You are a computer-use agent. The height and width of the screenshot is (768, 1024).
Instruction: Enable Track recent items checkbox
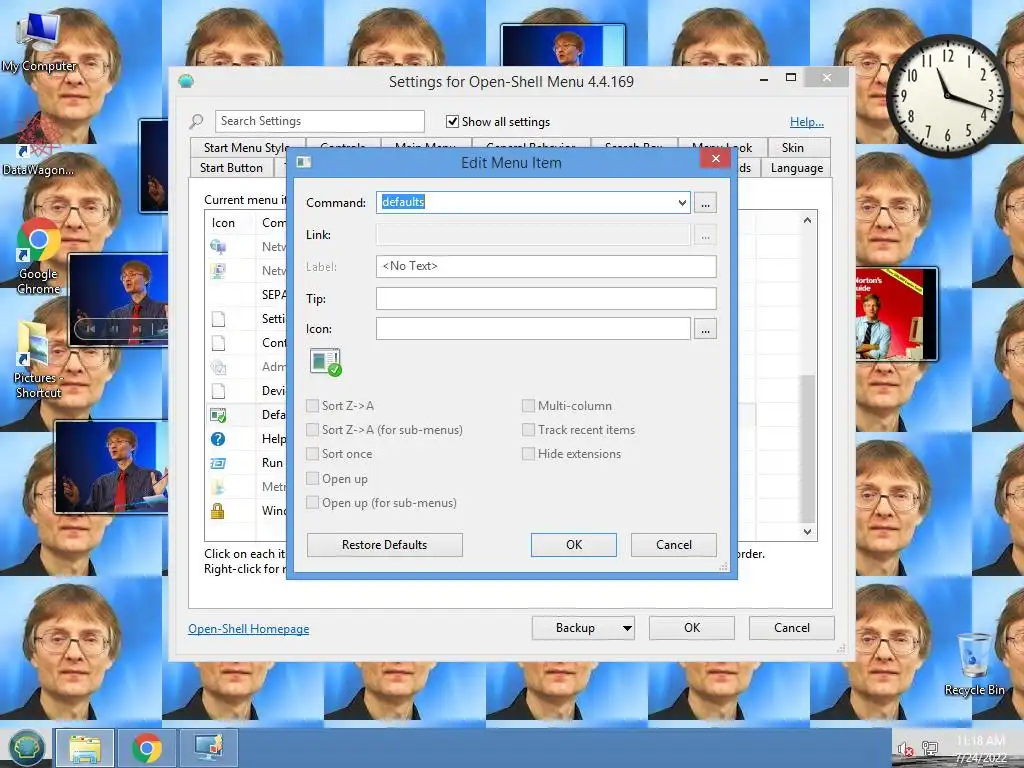pyautogui.click(x=528, y=430)
